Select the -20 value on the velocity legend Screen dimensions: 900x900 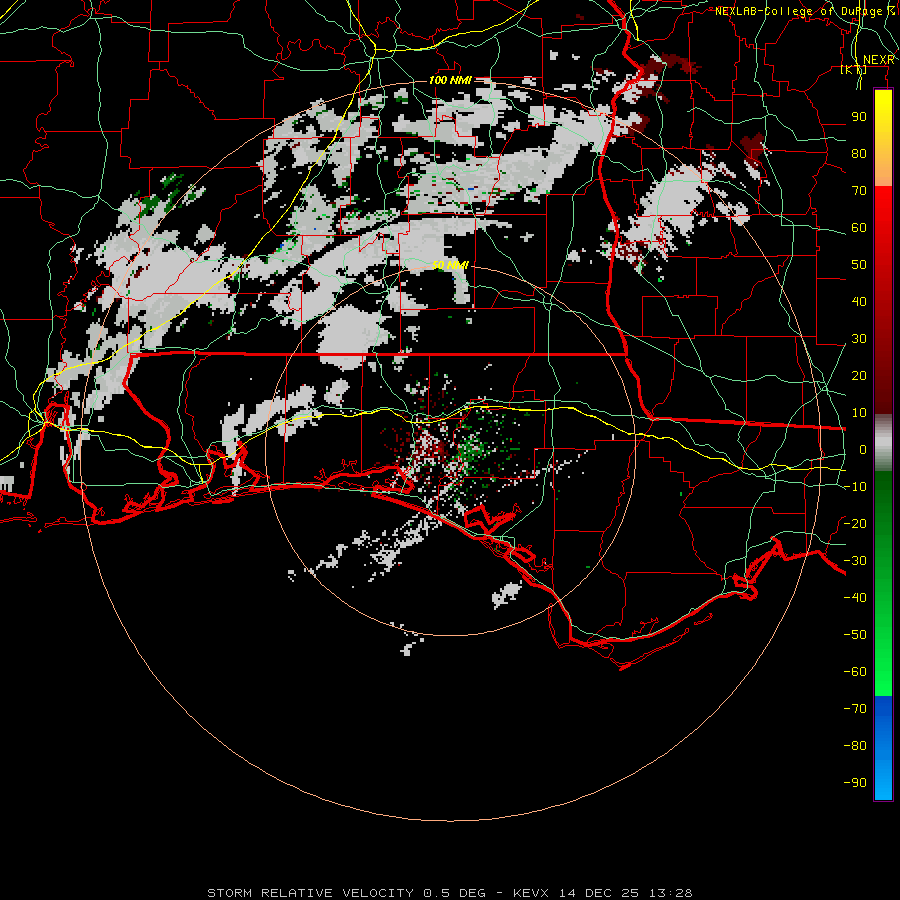pos(855,523)
